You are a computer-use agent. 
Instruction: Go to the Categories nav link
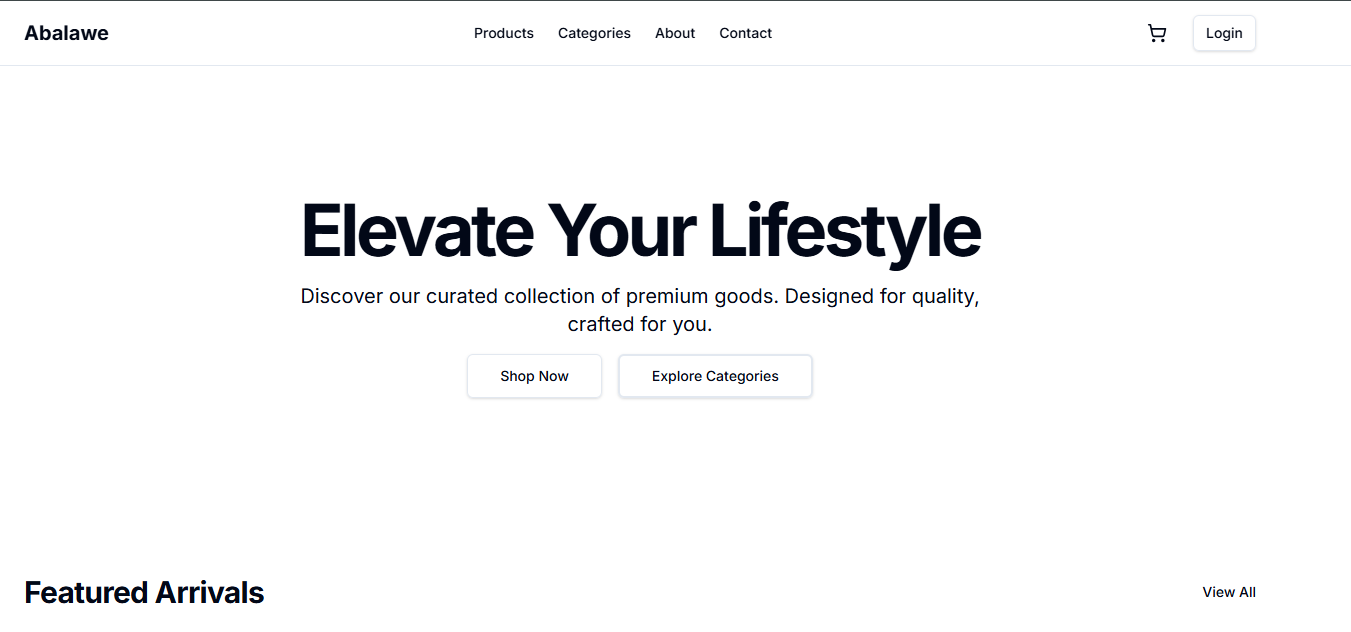(x=594, y=33)
